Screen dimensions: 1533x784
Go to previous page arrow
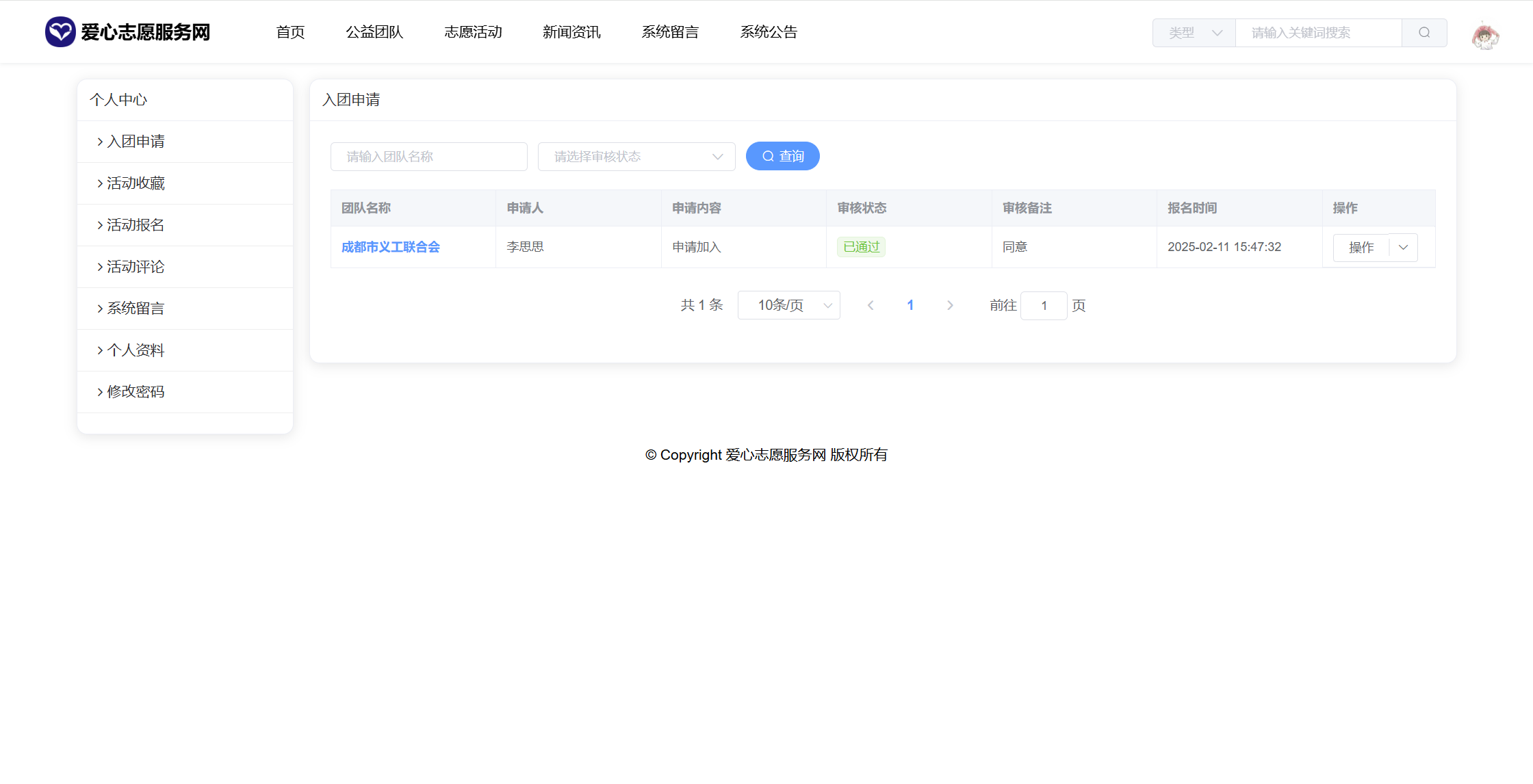(871, 305)
